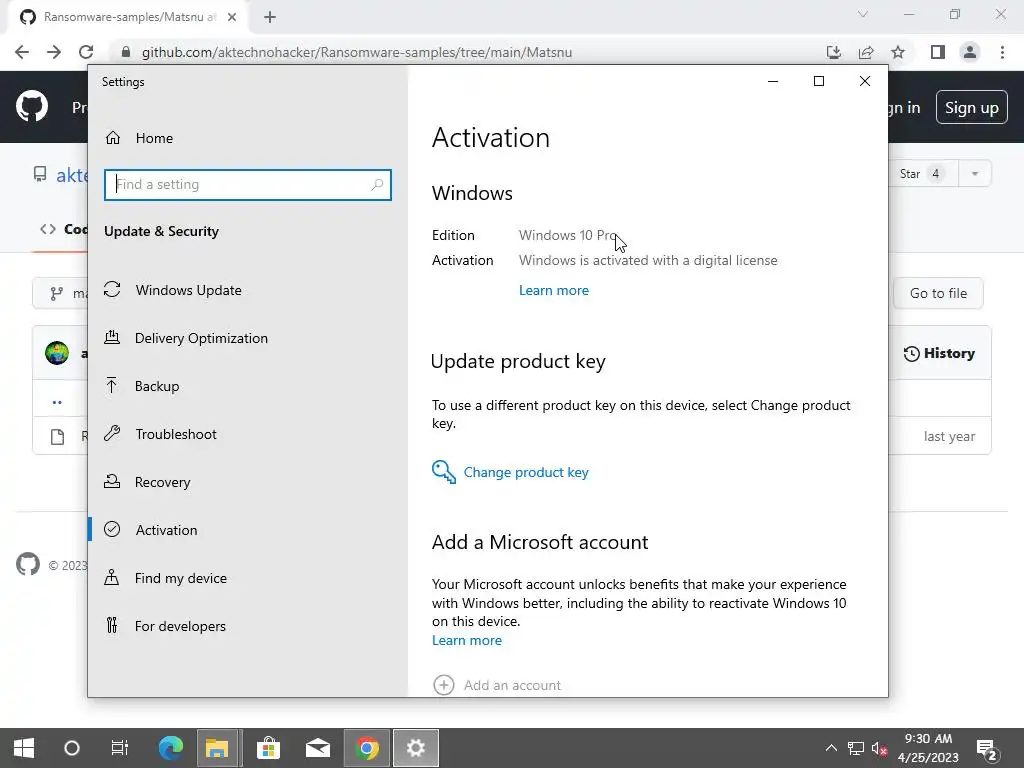1024x768 pixels.
Task: Click the Windows Update sync arrows icon
Action: click(112, 289)
